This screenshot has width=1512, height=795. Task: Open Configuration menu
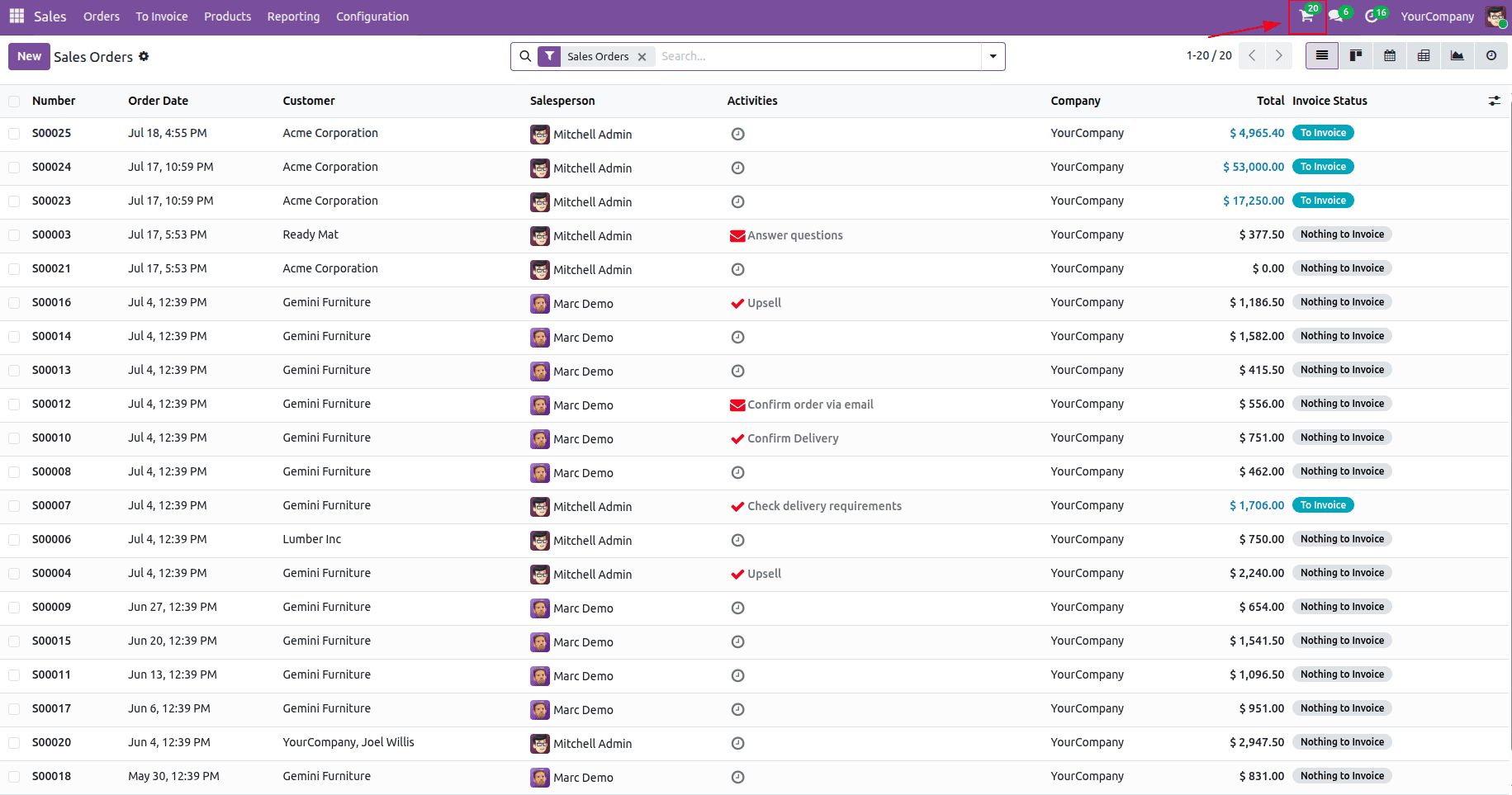click(x=372, y=17)
